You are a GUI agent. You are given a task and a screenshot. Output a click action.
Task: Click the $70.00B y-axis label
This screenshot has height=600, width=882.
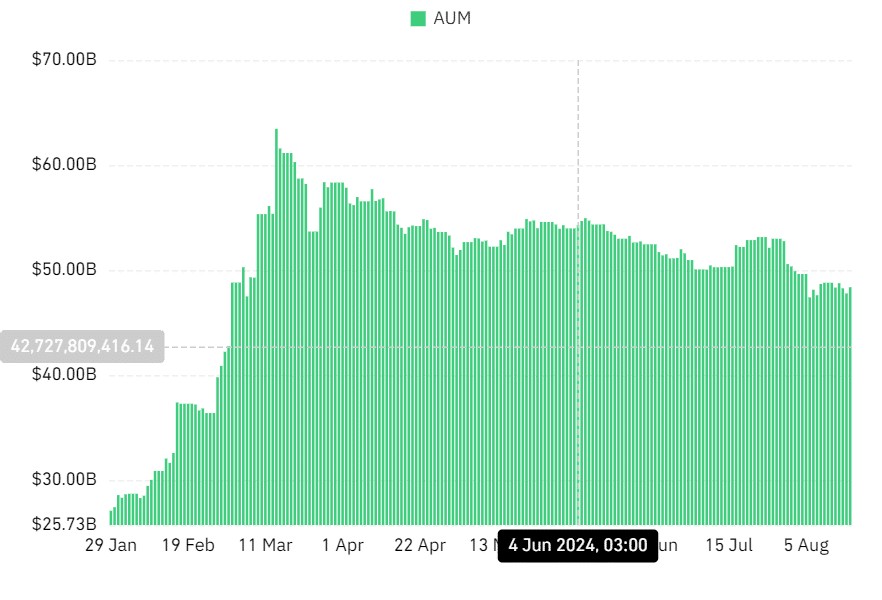point(65,60)
